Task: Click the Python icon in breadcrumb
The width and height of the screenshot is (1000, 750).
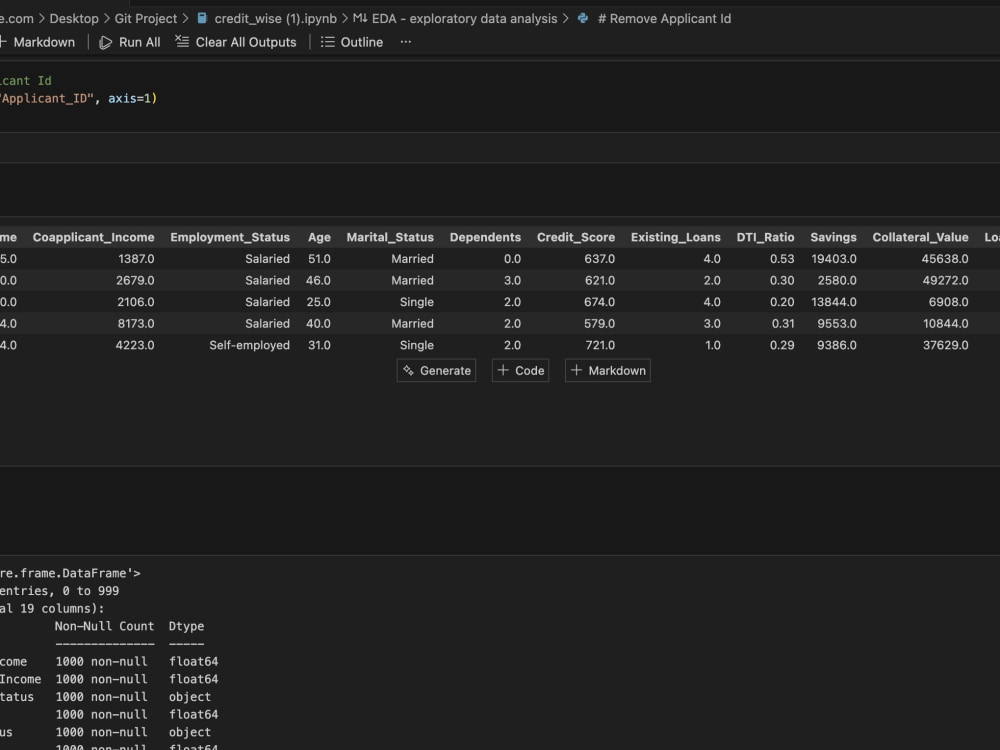Action: click(582, 18)
